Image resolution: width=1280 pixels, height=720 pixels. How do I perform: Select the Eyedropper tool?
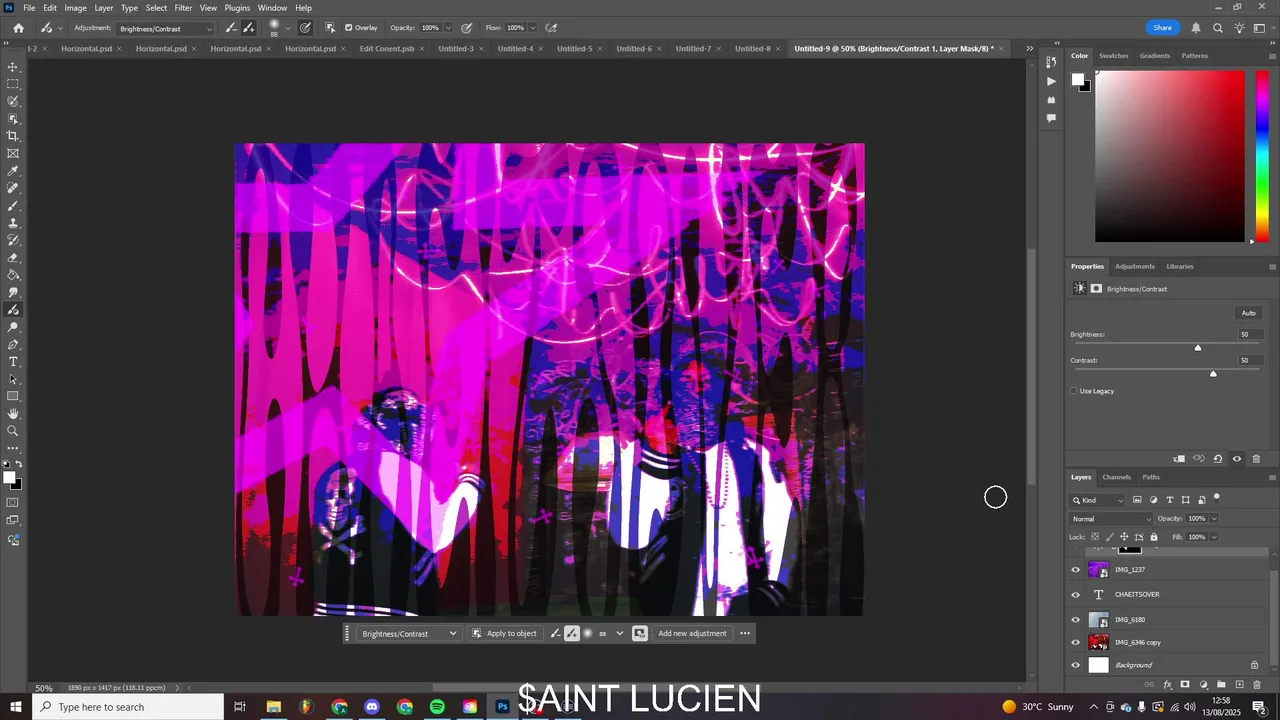pos(13,171)
